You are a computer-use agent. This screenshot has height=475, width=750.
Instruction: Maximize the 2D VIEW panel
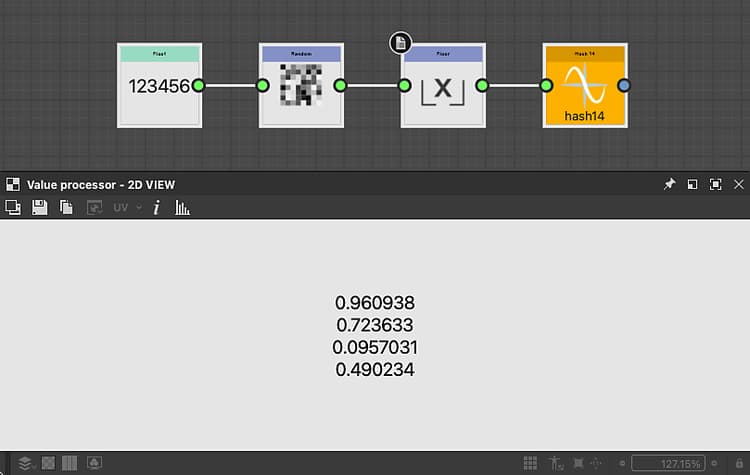(x=716, y=184)
